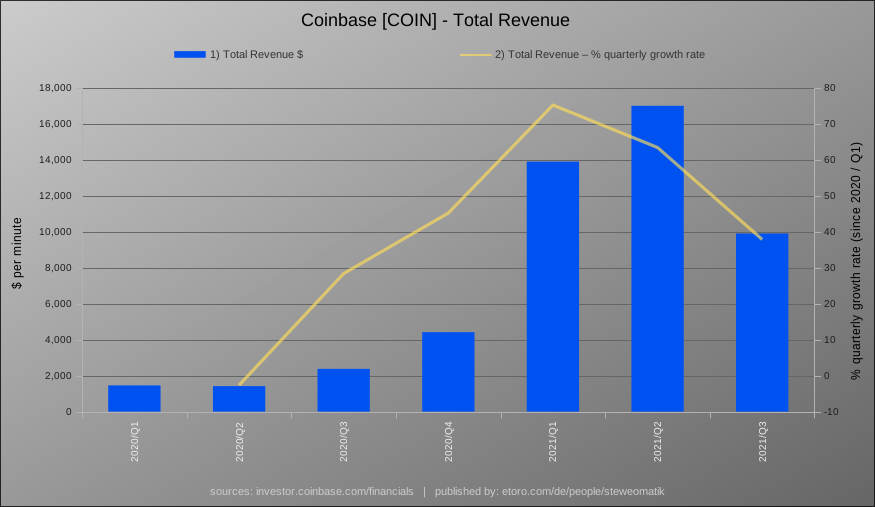Select the 2021/Q1 revenue bar

pos(553,287)
